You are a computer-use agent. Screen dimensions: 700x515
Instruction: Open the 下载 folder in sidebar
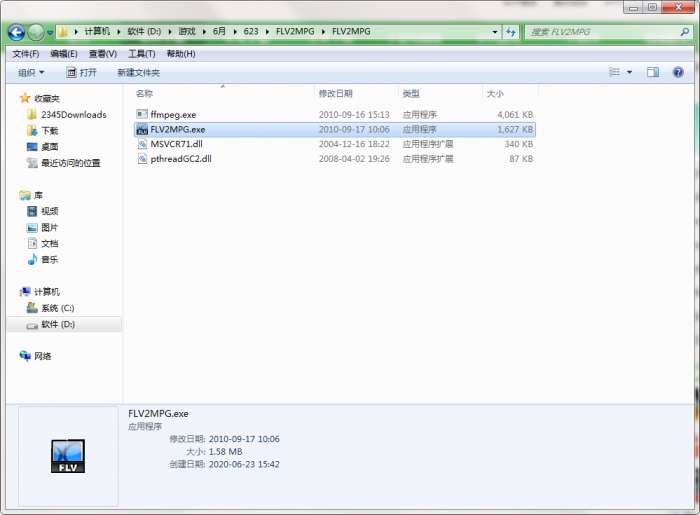50,131
